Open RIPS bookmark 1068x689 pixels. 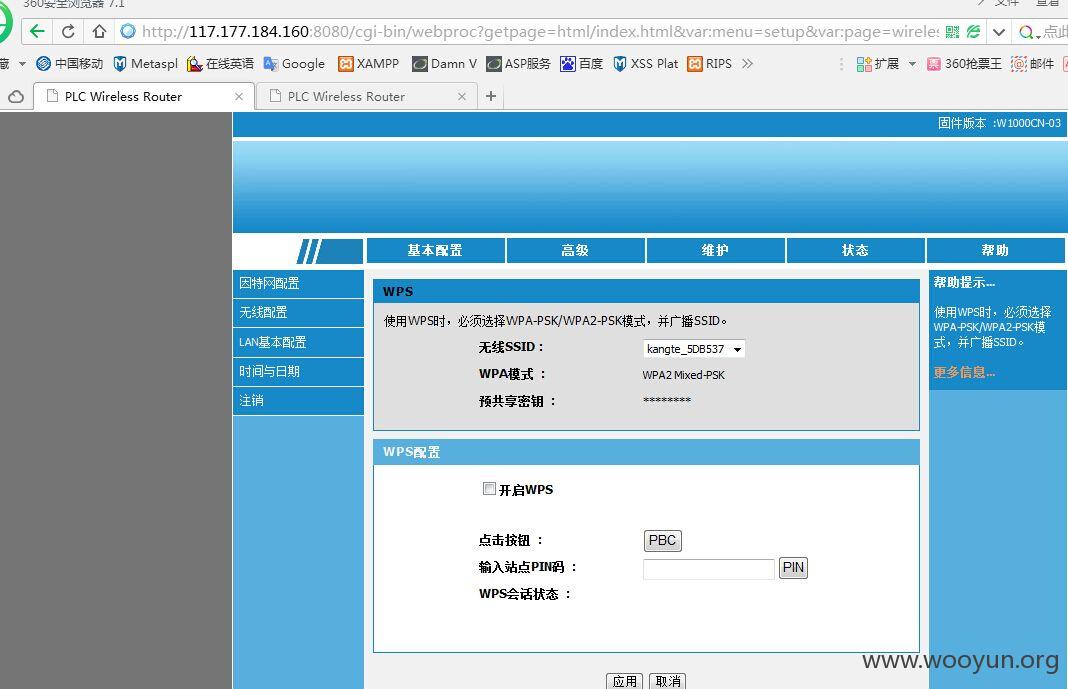[710, 63]
